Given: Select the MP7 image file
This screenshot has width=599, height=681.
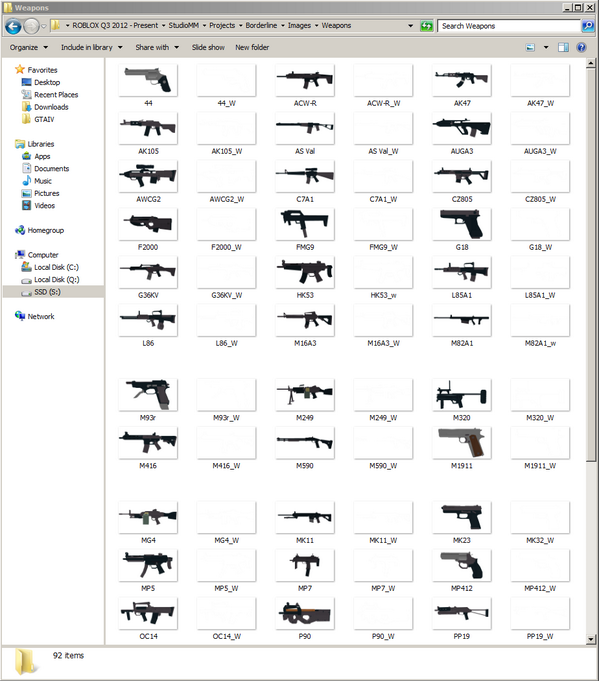Looking at the screenshot, I should point(305,565).
